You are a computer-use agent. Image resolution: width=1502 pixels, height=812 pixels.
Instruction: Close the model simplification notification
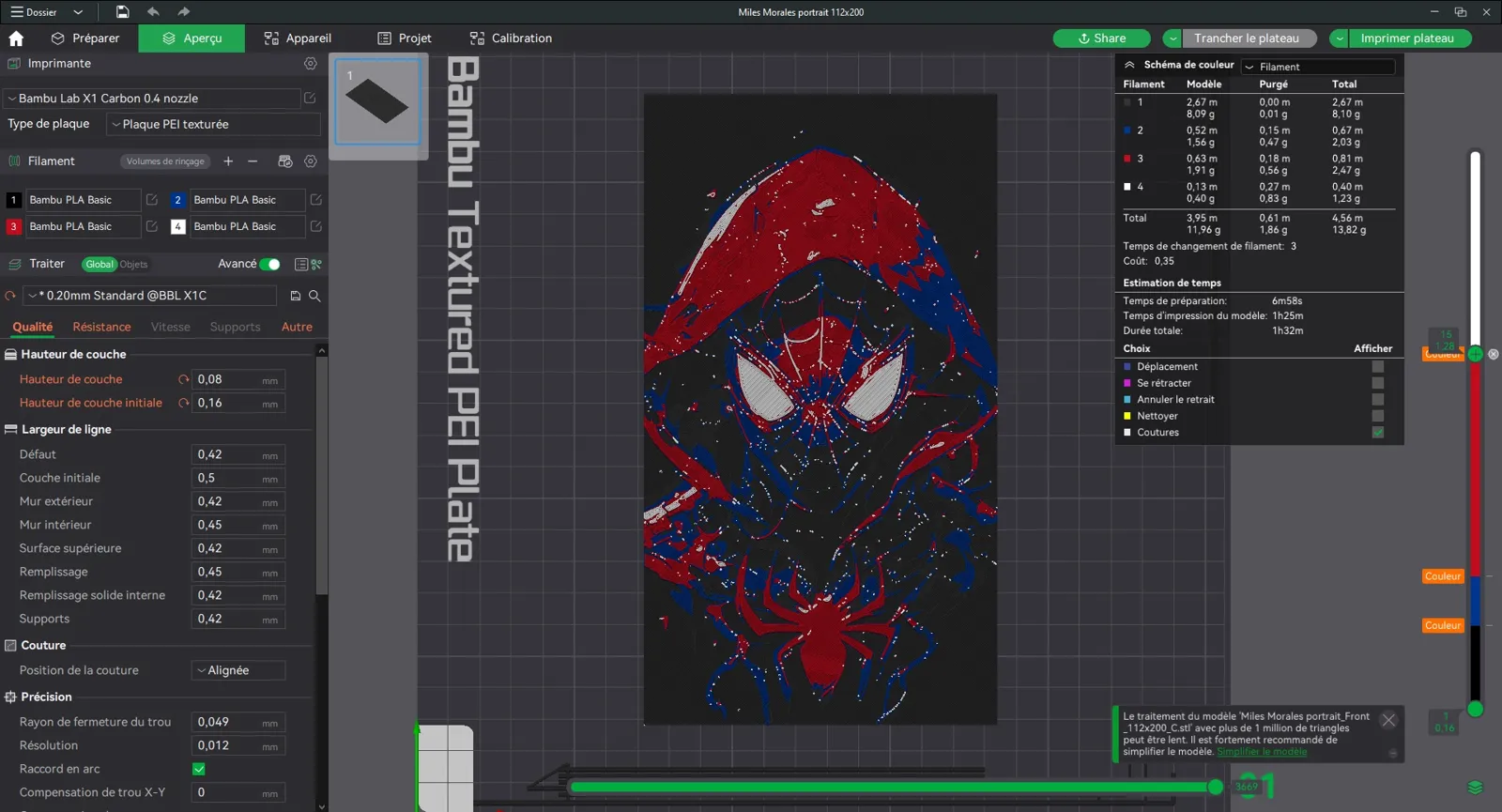point(1388,720)
